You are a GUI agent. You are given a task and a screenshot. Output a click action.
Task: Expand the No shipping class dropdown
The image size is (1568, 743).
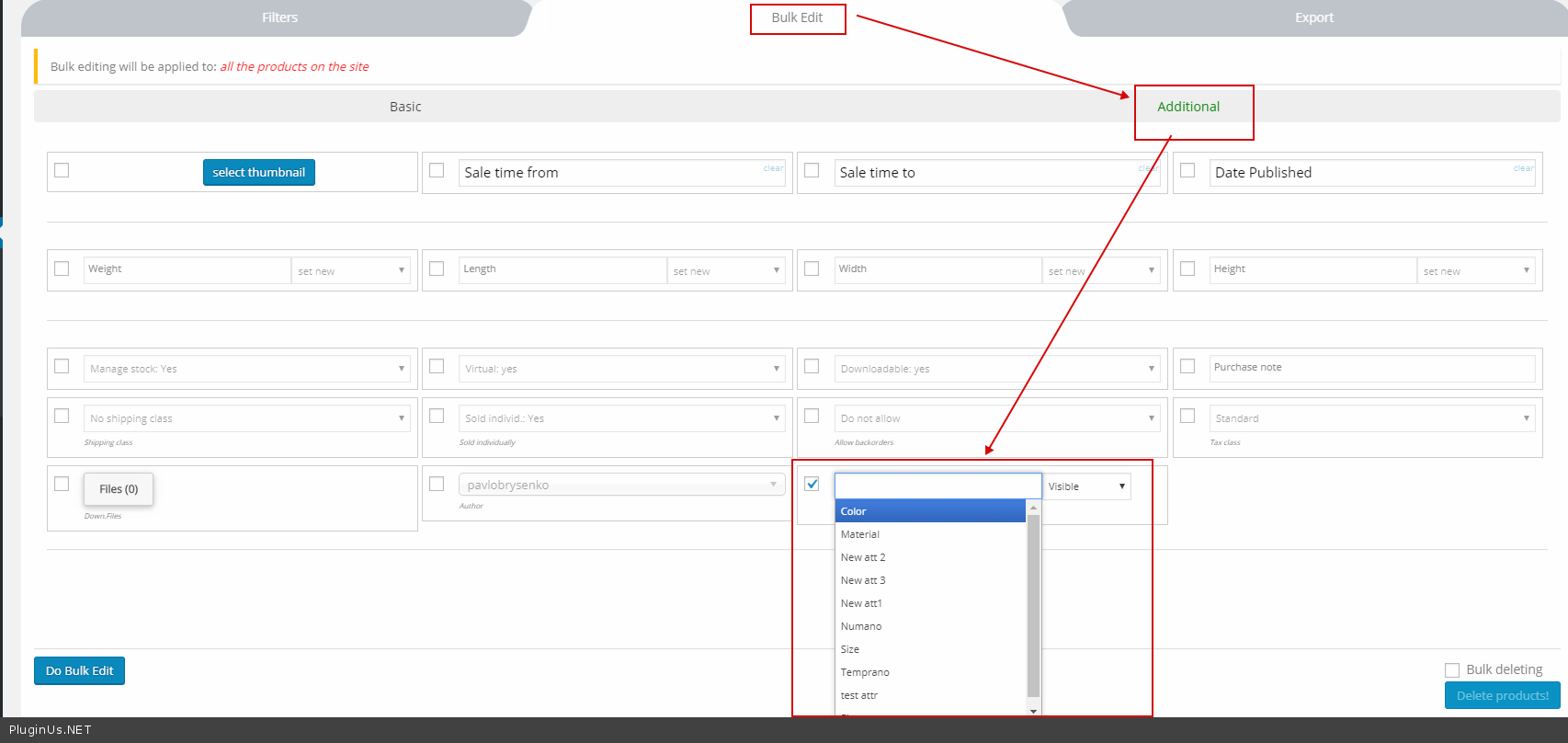click(246, 418)
